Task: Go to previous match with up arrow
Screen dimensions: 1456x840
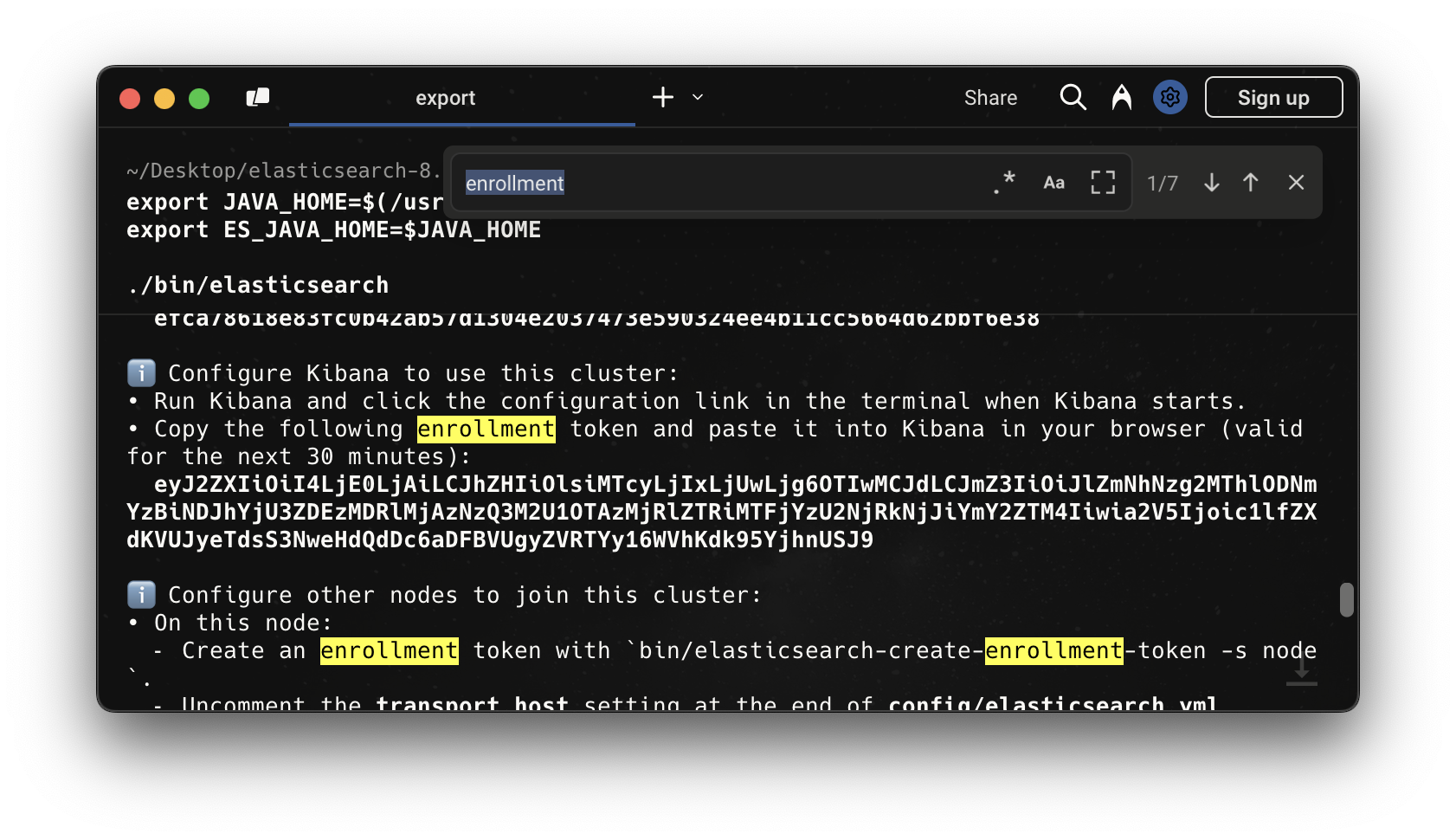Action: (1250, 183)
